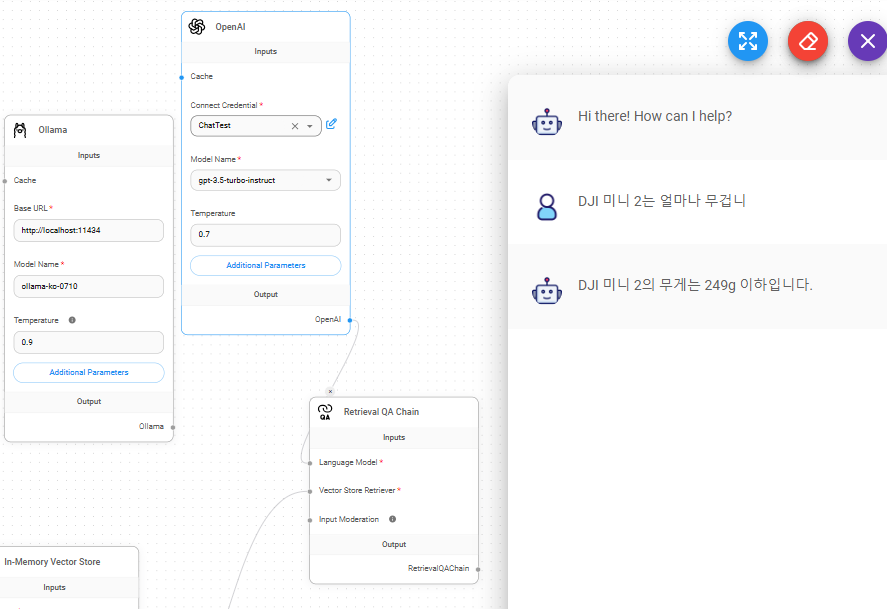Select the OpenAI node title
Viewport: 887px width, 609px height.
point(230,27)
